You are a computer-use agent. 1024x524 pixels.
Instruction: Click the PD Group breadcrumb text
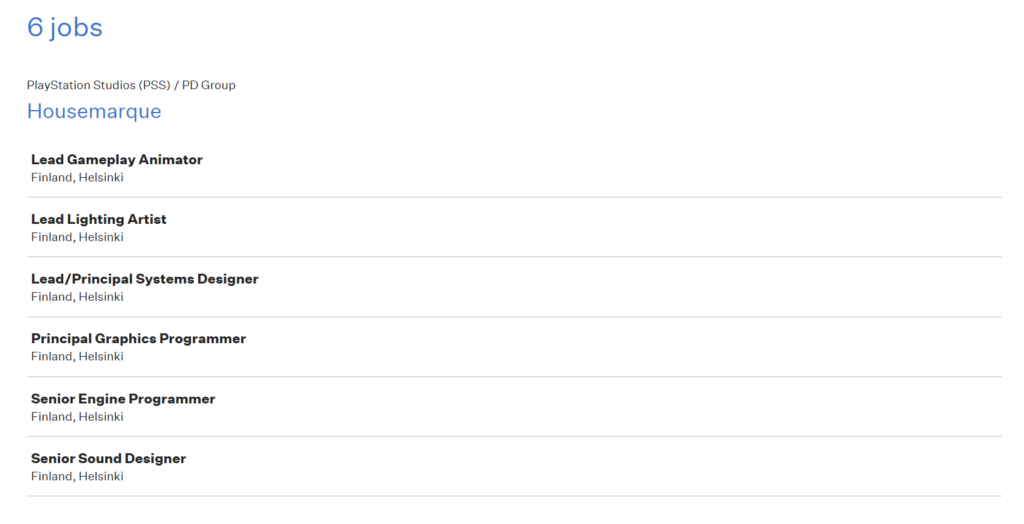pos(209,85)
